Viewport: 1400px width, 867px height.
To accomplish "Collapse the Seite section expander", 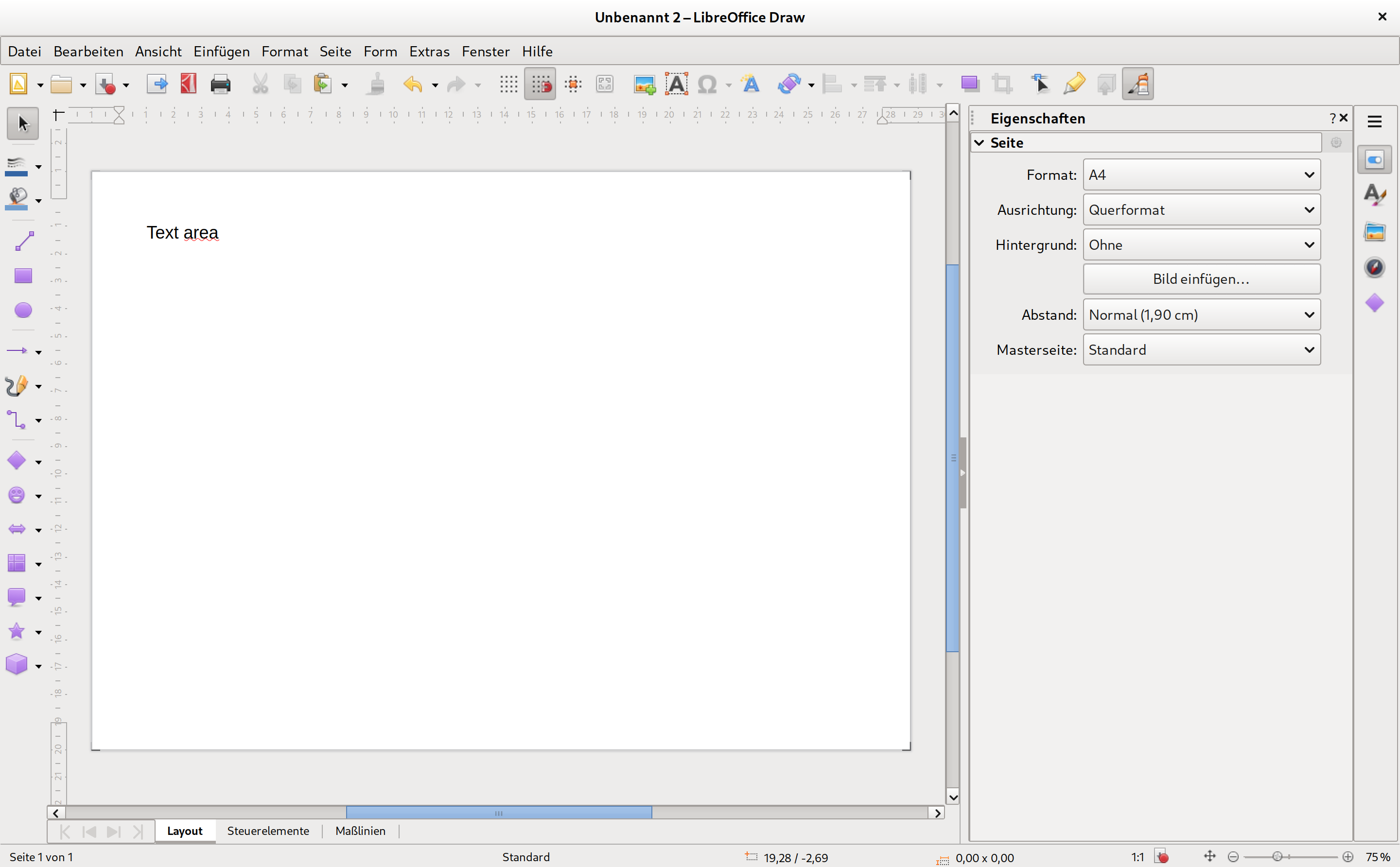I will coord(980,143).
